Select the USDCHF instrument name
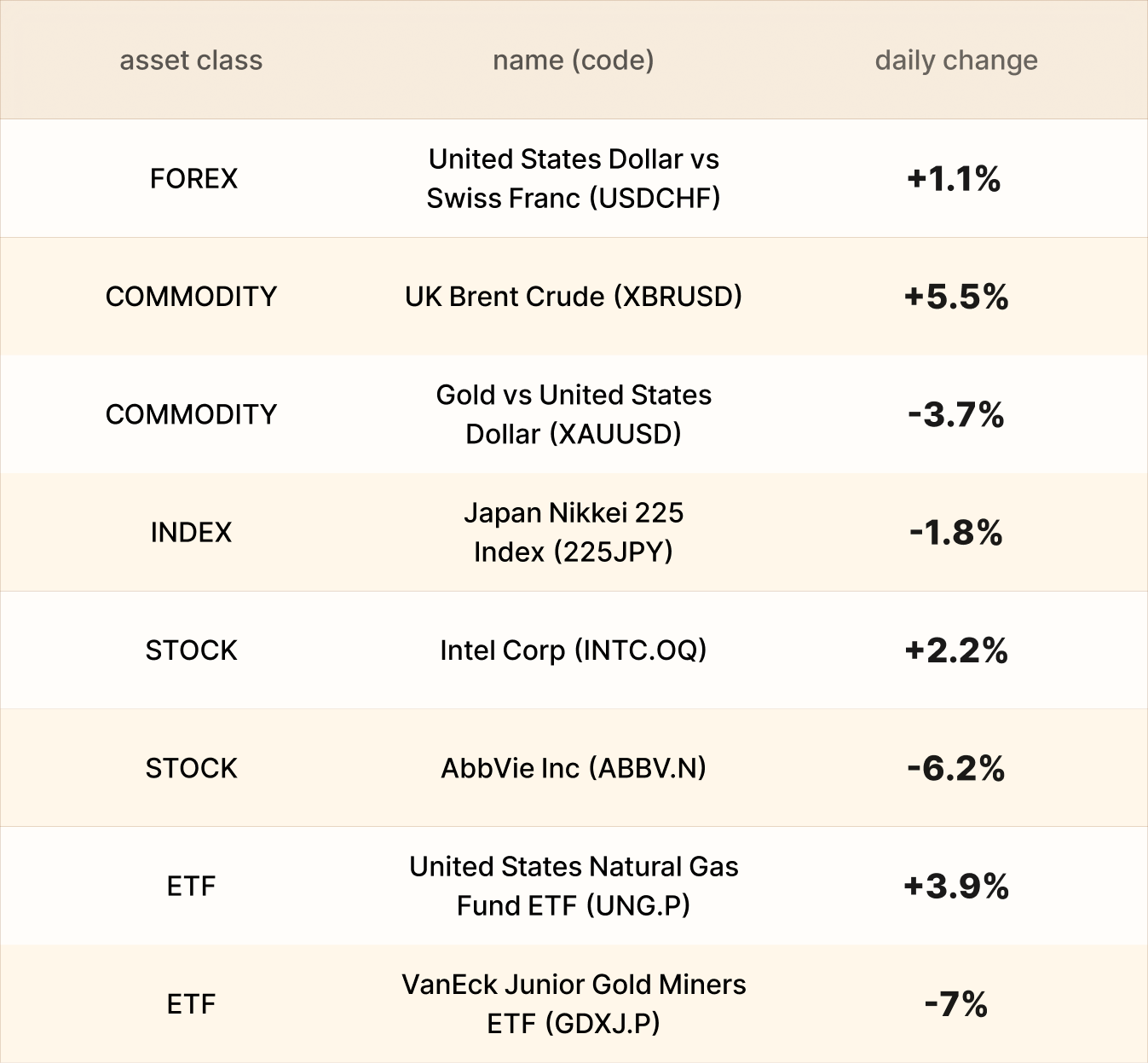This screenshot has height=1063, width=1148. click(573, 179)
